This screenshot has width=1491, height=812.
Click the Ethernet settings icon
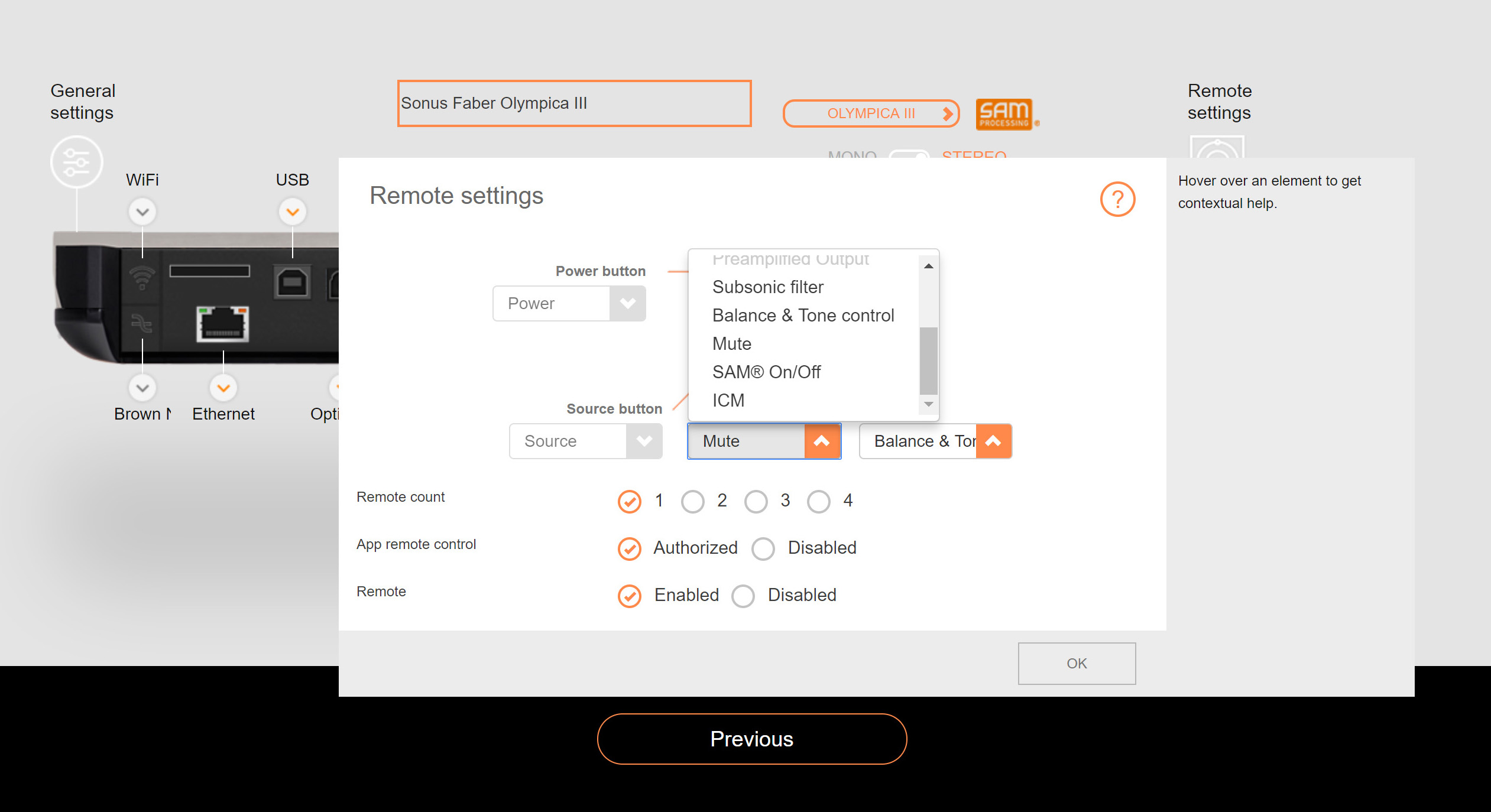point(220,388)
